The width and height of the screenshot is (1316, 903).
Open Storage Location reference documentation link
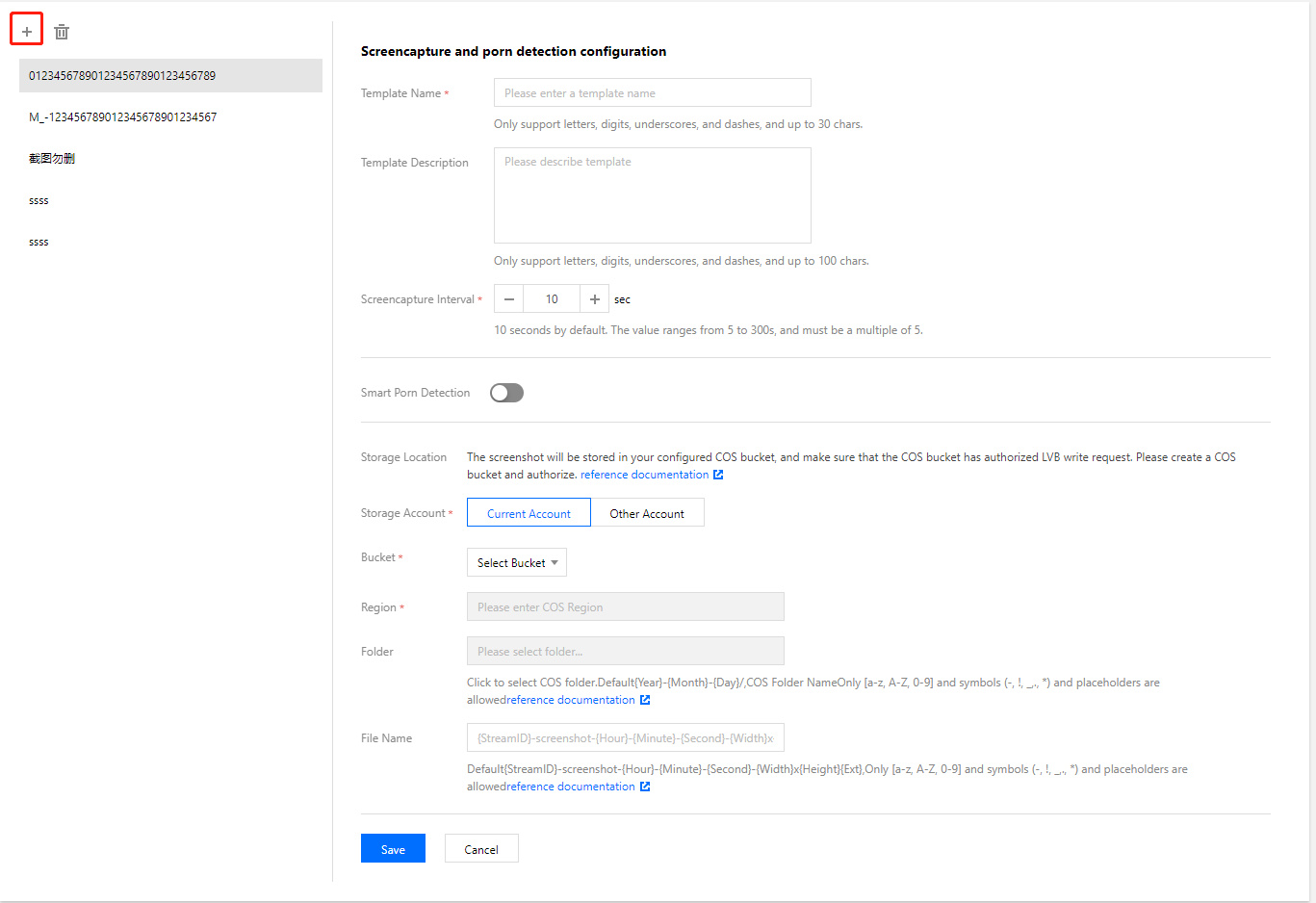click(644, 475)
